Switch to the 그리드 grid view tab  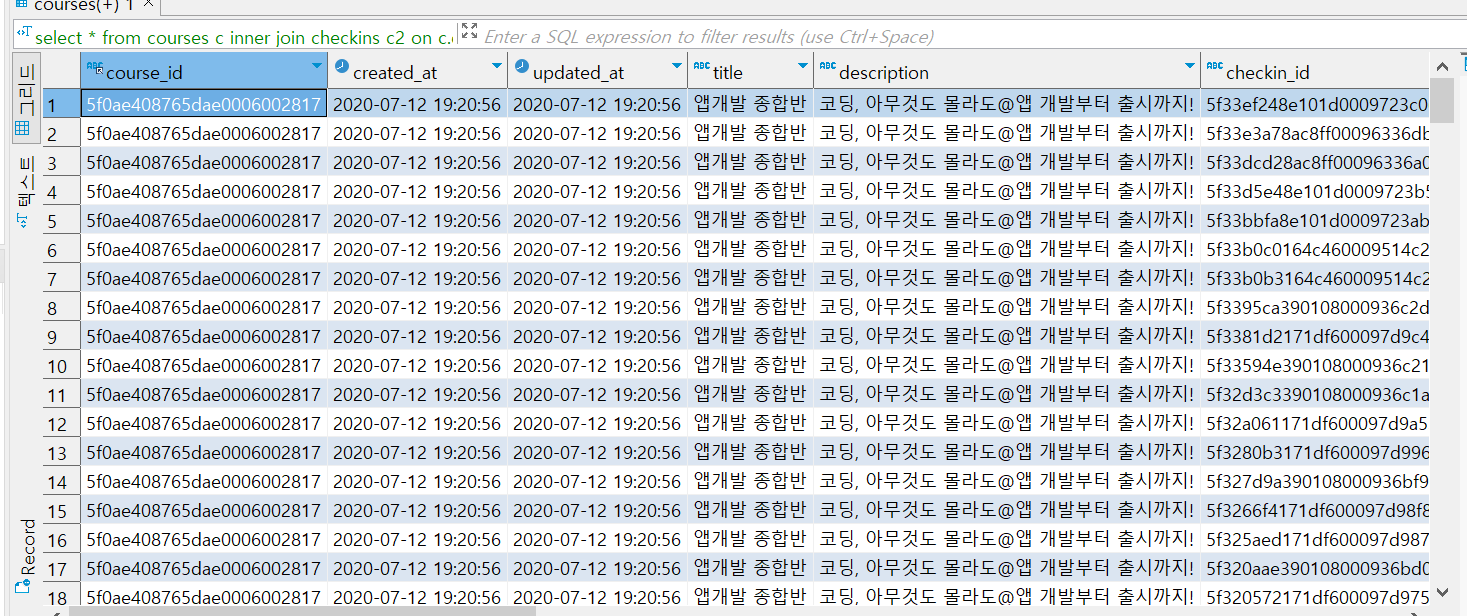click(26, 96)
